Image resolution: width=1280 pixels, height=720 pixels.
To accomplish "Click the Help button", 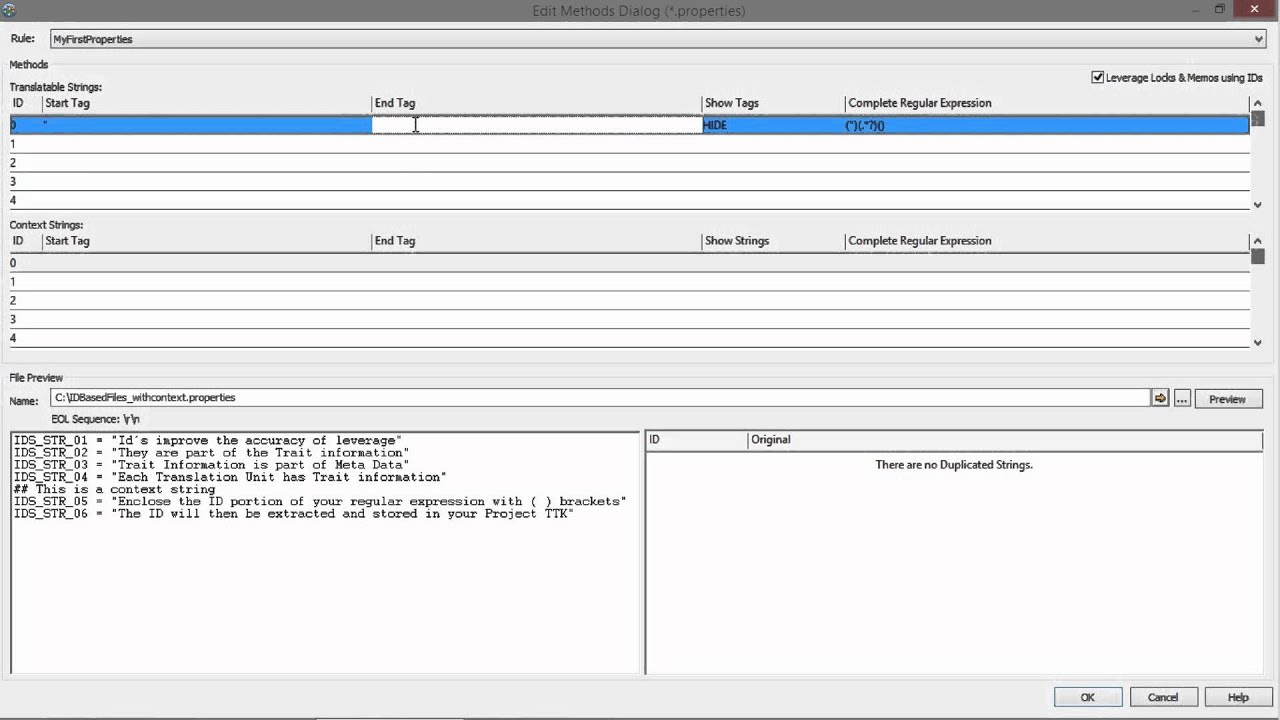I will click(1238, 697).
